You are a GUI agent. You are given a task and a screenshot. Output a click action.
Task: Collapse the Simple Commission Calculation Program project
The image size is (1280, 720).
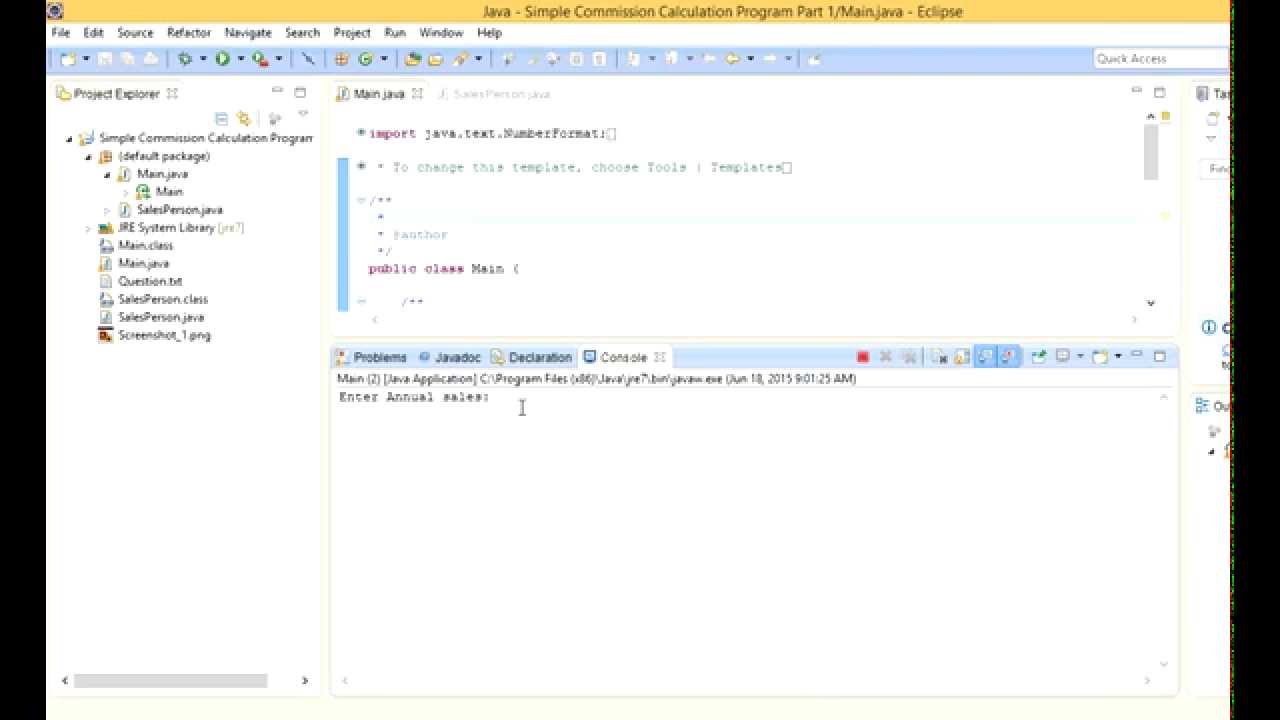pos(70,139)
